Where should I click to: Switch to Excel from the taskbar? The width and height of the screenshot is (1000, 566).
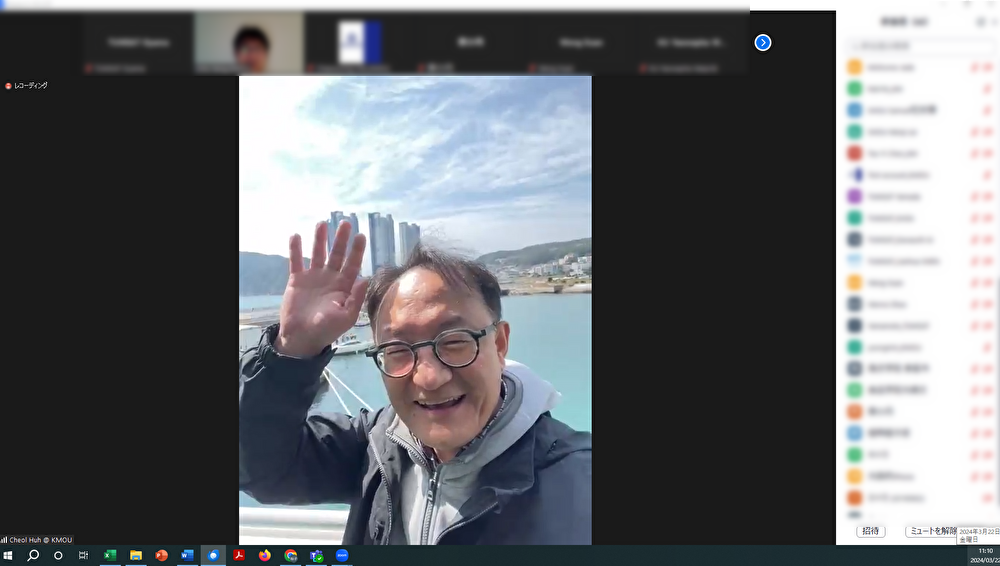click(x=110, y=555)
